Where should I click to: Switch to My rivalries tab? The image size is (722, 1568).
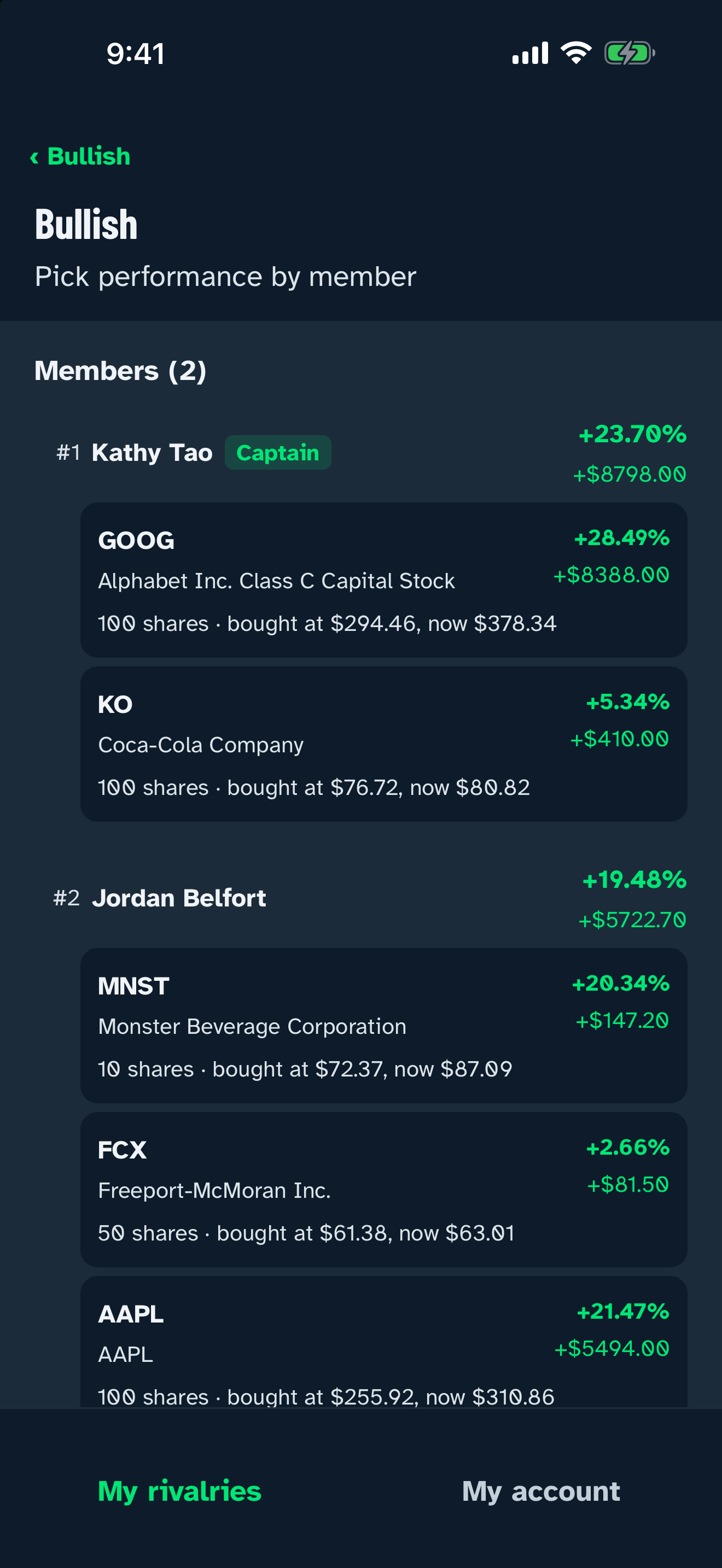click(x=179, y=1491)
